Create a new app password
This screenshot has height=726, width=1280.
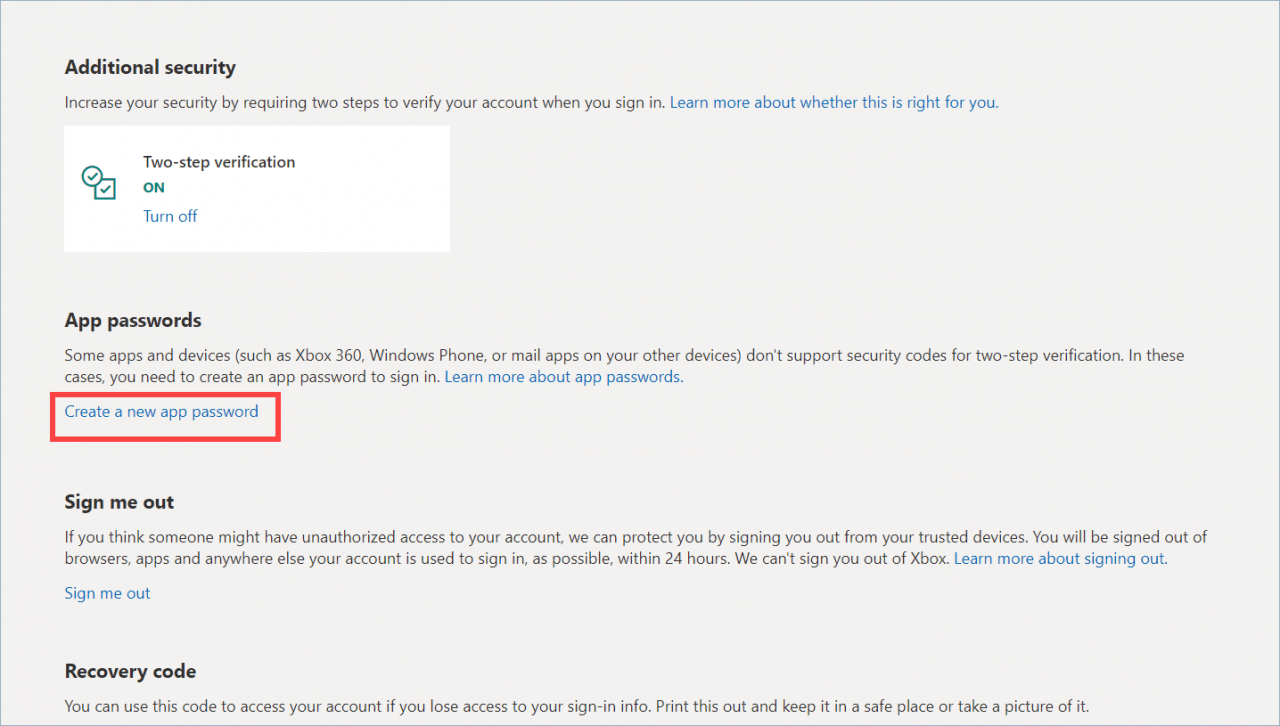161,411
